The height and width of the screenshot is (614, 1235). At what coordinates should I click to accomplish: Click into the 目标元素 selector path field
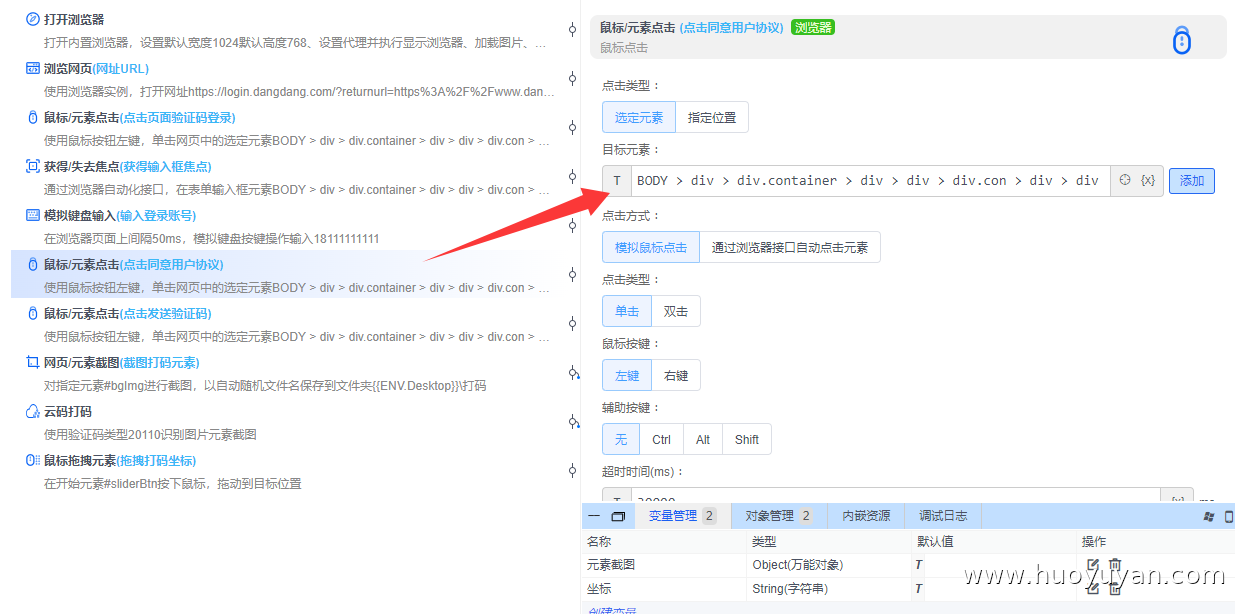[870, 181]
